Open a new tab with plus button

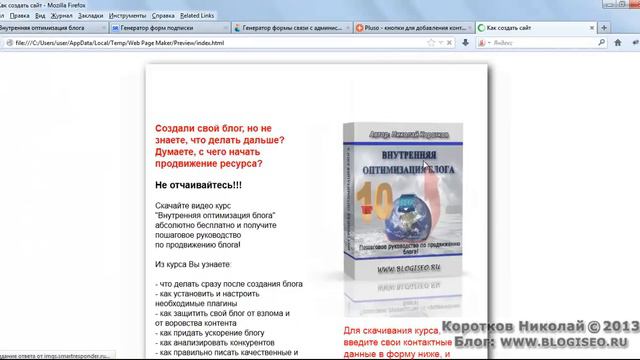[604, 28]
